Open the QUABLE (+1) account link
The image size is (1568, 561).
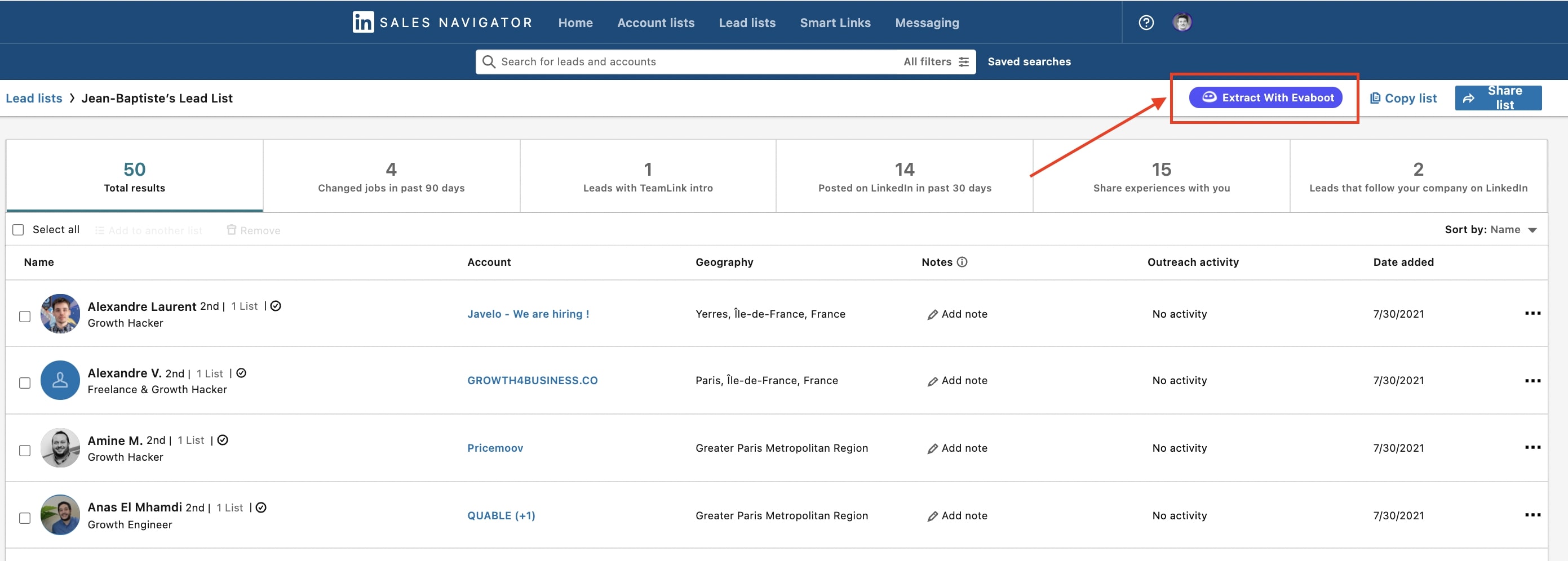501,515
